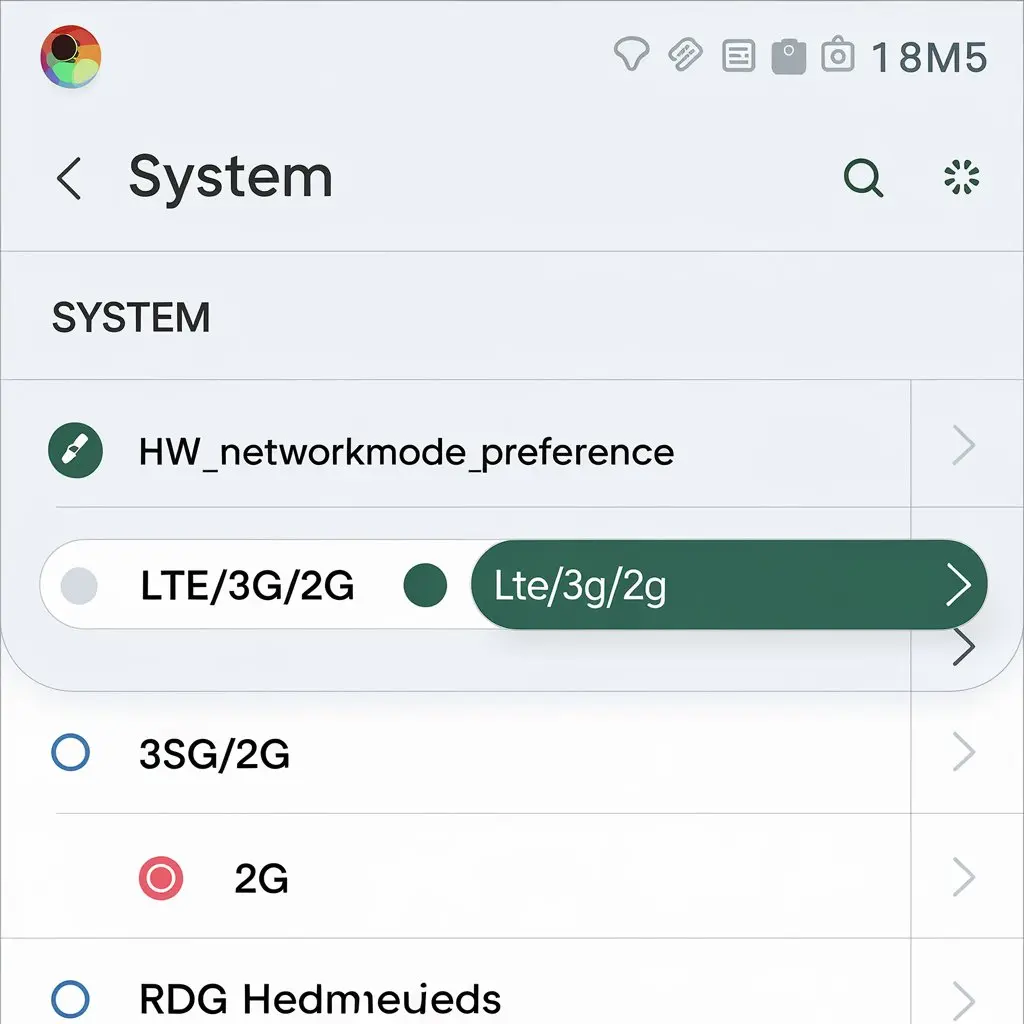Click the paperclip status bar icon
Screen dimensions: 1024x1024
685,54
